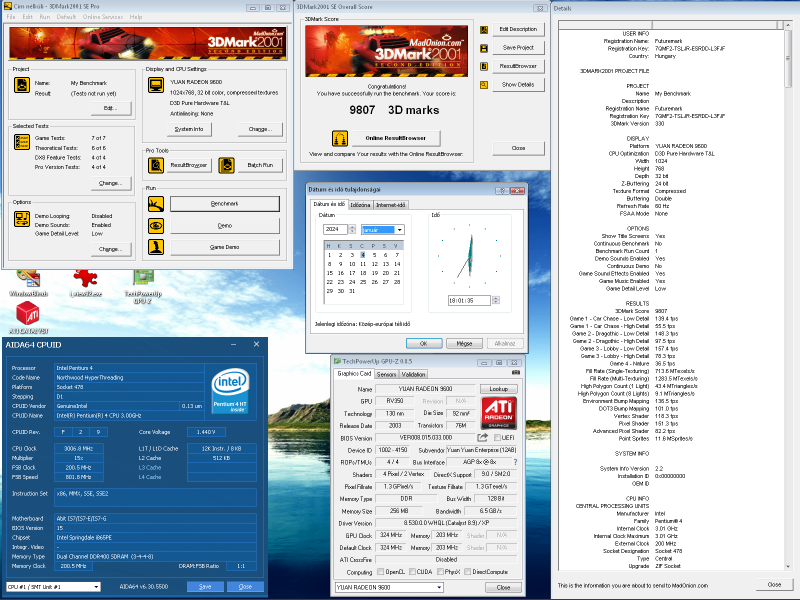This screenshot has height=600, width=800.
Task: Switch to the Sensors tab in GPU-Z
Action: (x=386, y=374)
